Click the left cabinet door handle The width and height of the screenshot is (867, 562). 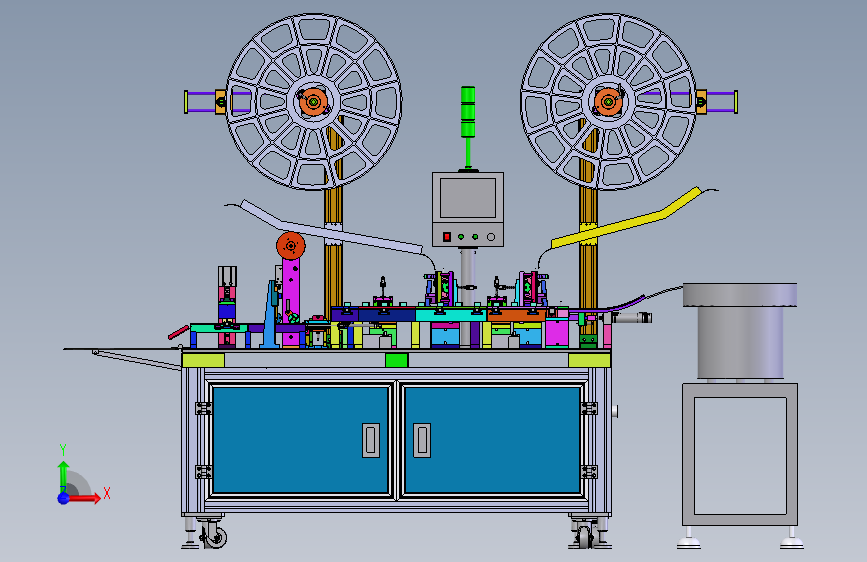[371, 440]
